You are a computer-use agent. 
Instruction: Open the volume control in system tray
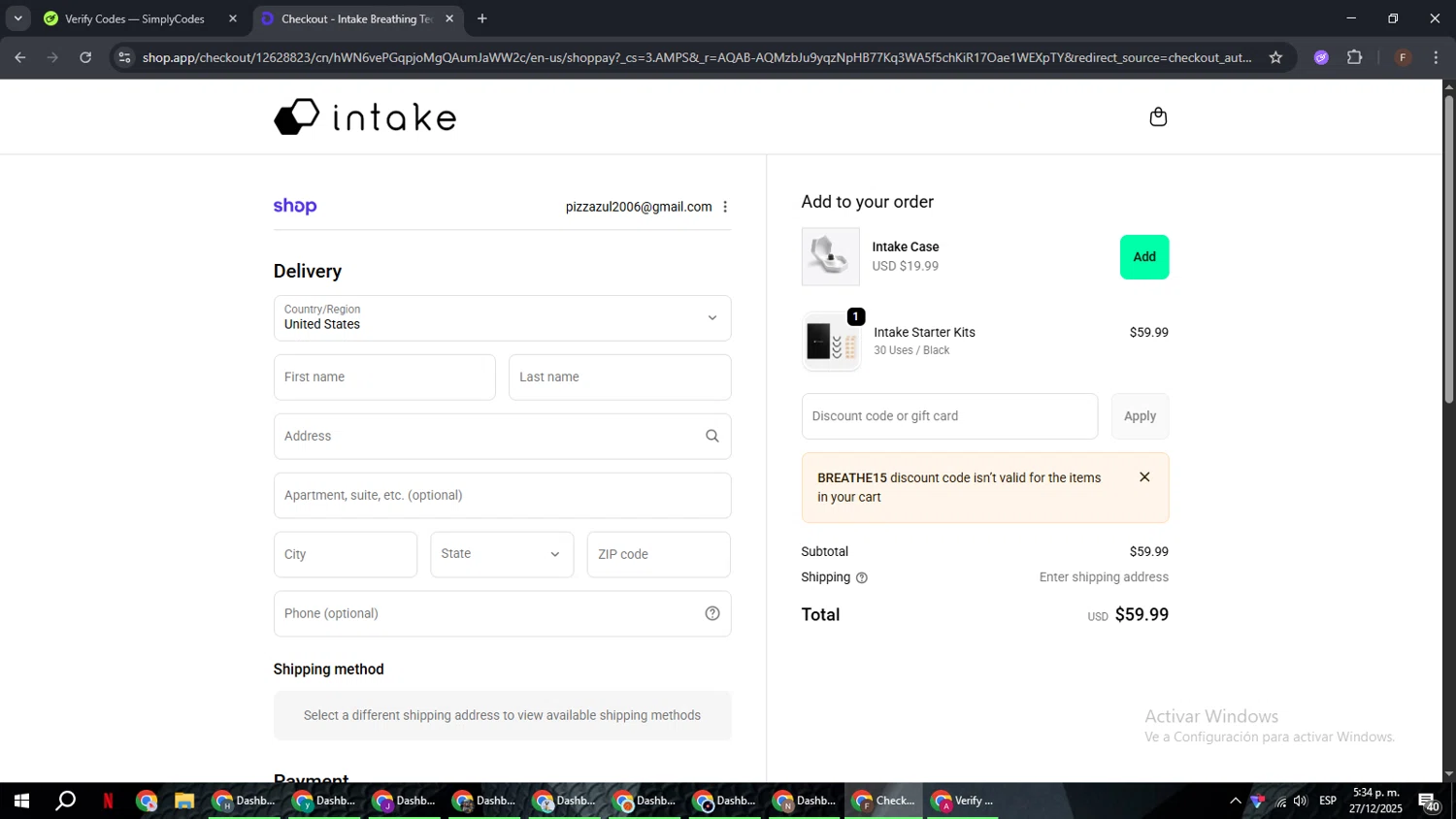coord(1301,801)
